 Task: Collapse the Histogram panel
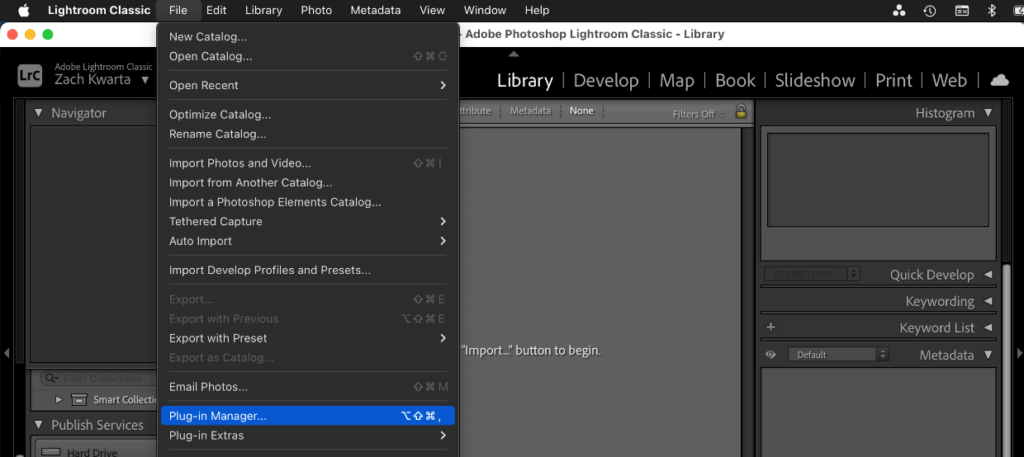pyautogui.click(x=987, y=113)
